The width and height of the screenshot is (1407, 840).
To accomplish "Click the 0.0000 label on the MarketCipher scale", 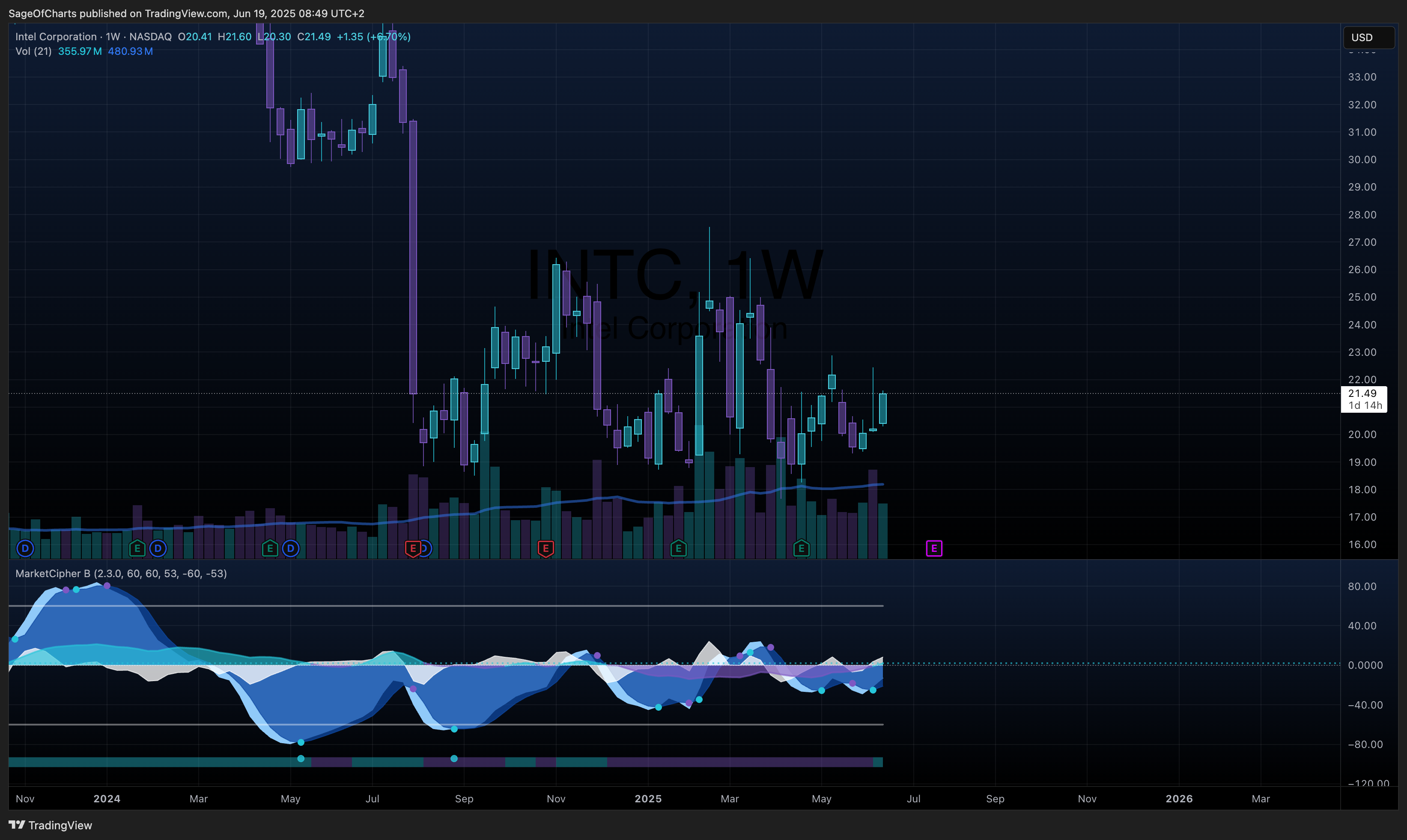I will [1365, 665].
